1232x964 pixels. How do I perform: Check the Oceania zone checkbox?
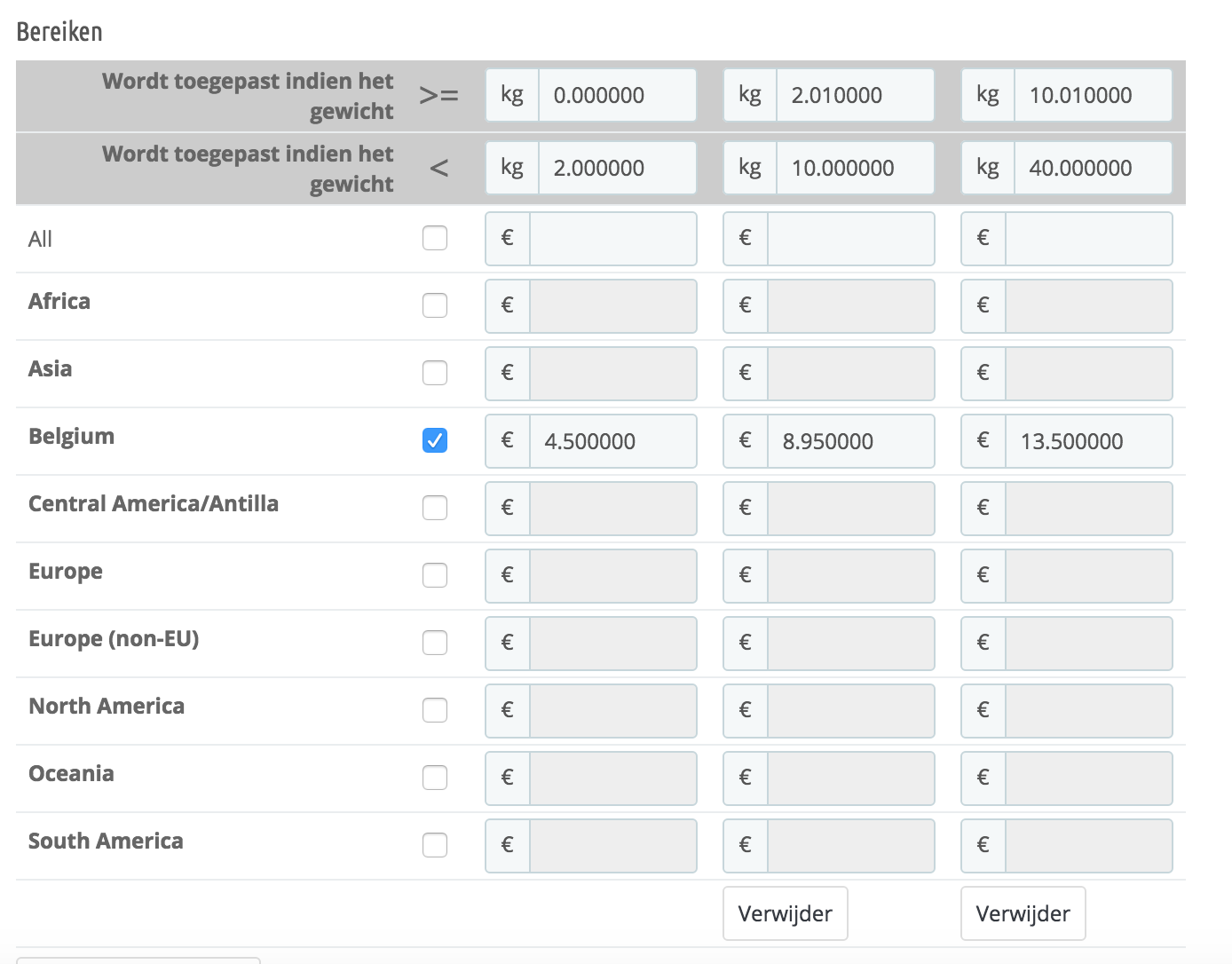pos(435,778)
